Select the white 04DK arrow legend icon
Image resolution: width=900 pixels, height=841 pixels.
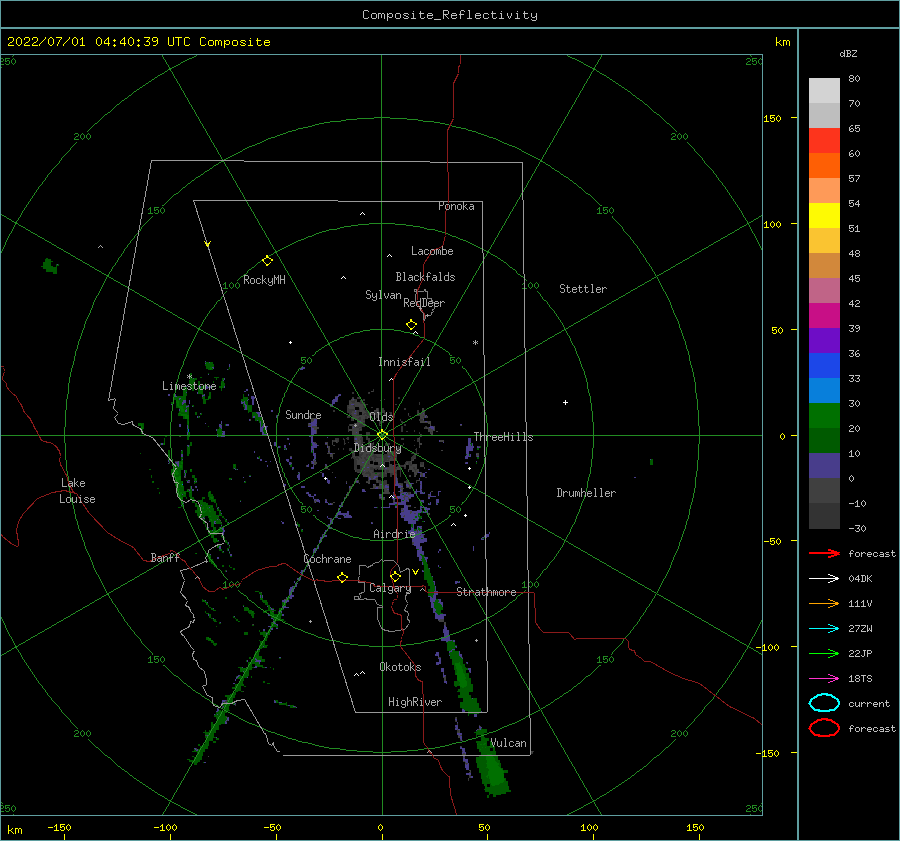click(x=824, y=579)
